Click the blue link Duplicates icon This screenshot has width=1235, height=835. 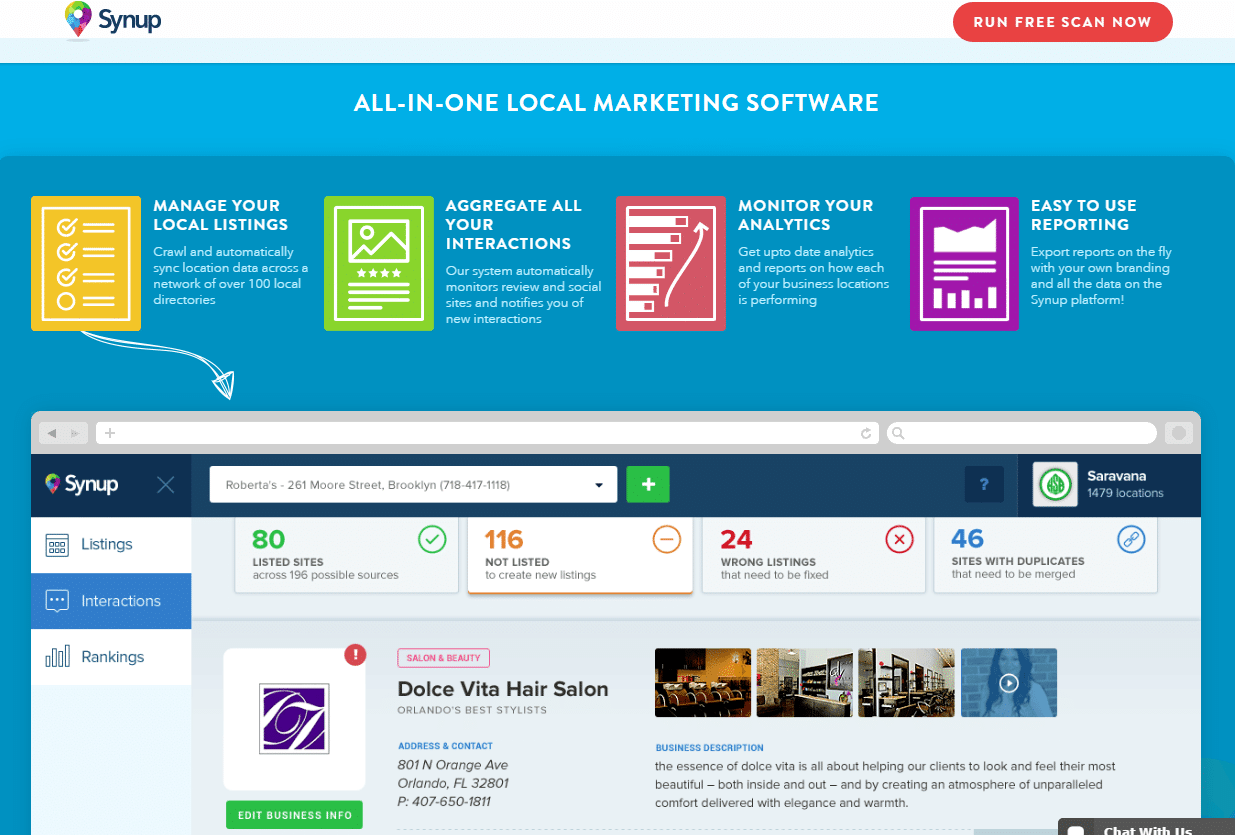click(1131, 540)
